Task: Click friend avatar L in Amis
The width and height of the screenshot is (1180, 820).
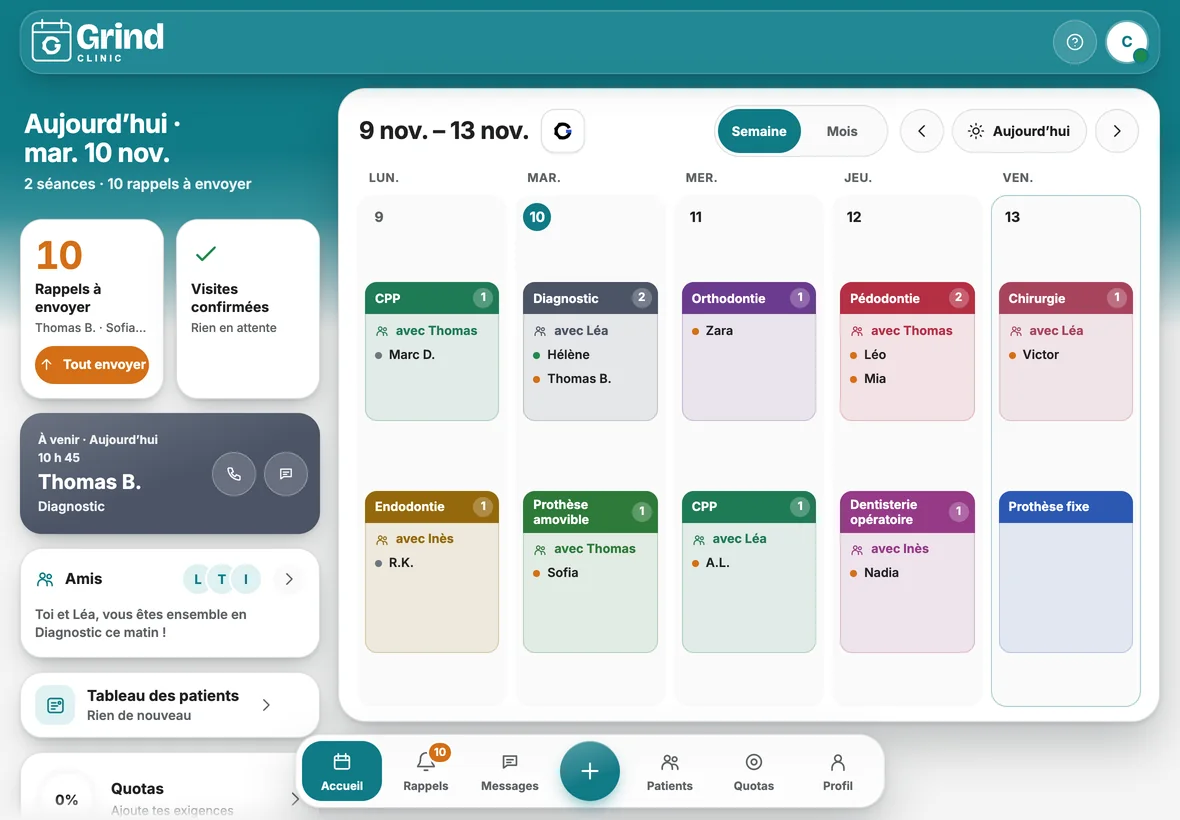Action: [197, 579]
